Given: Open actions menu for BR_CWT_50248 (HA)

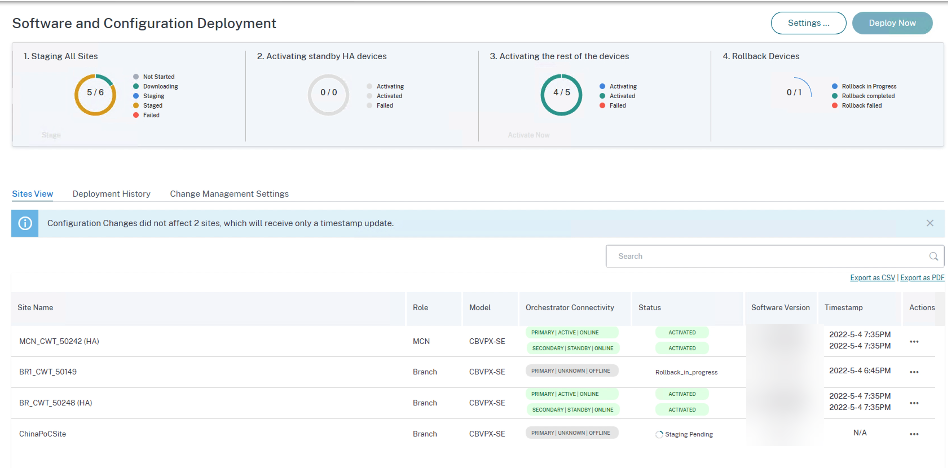Looking at the screenshot, I should [914, 403].
